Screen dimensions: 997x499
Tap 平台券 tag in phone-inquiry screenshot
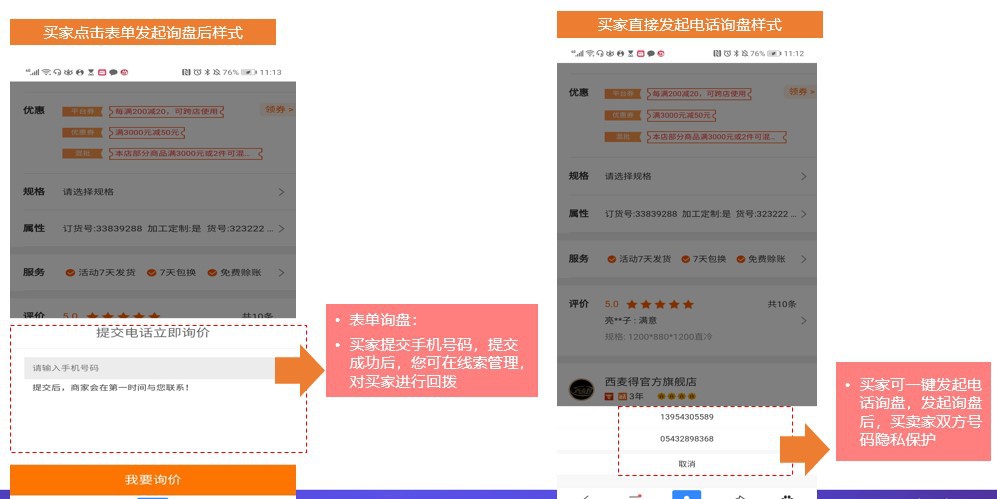point(623,93)
